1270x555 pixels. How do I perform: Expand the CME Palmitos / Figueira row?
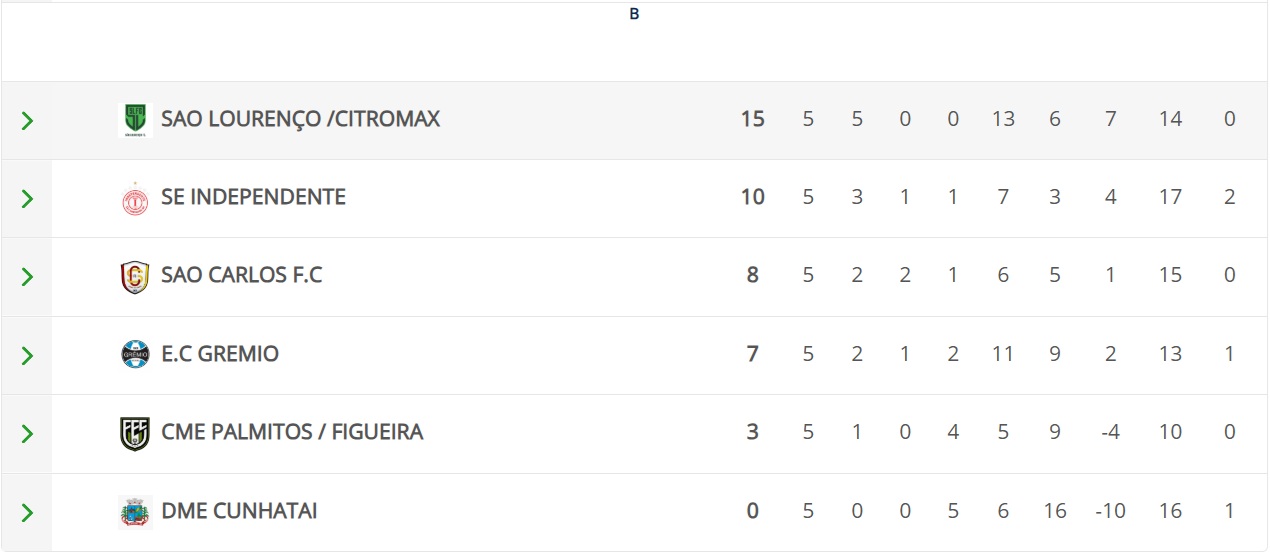tap(27, 434)
